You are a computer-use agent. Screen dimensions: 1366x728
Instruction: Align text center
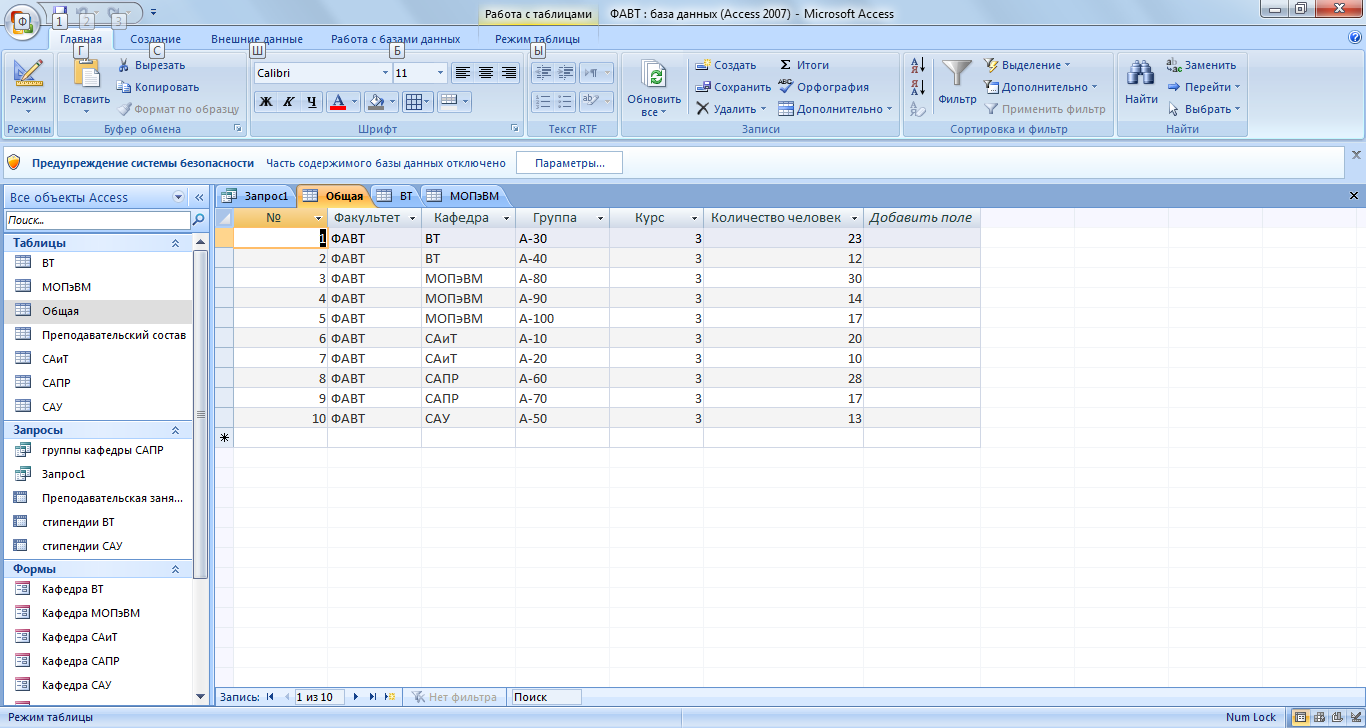tap(486, 72)
